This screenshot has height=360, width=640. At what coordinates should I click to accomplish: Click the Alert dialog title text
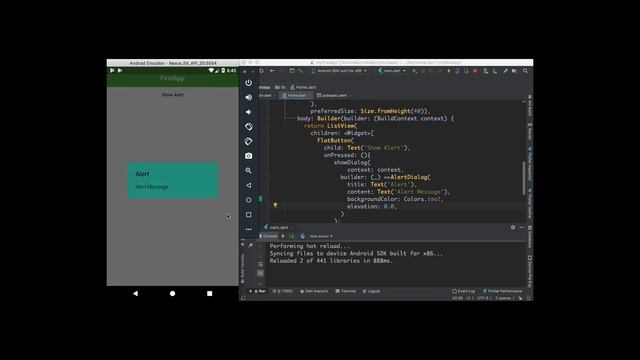pyautogui.click(x=142, y=174)
